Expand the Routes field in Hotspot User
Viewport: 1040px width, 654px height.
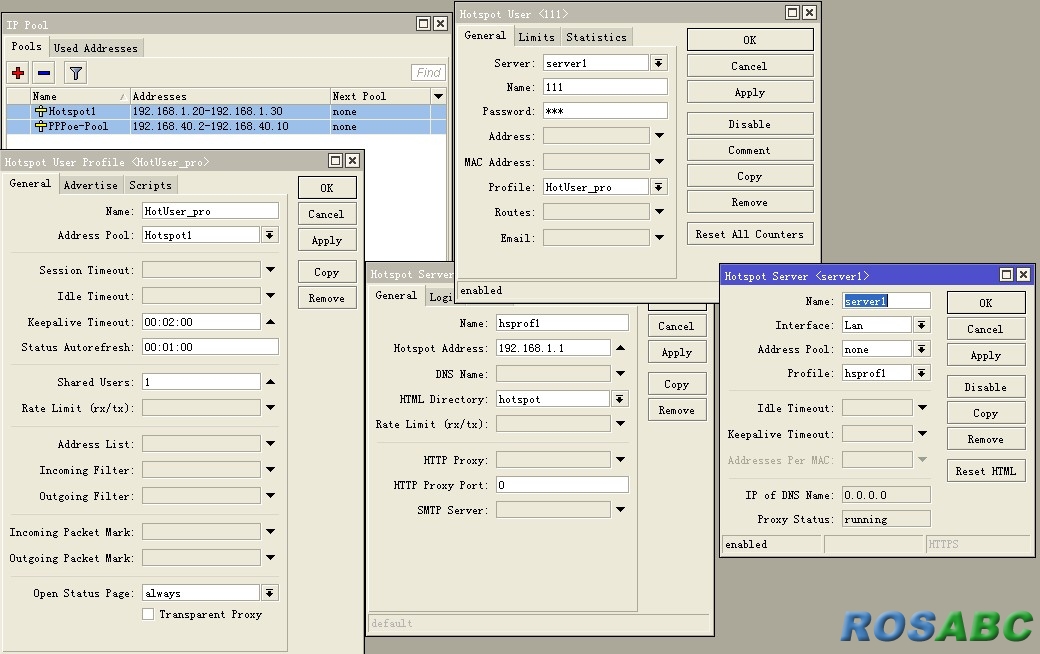pyautogui.click(x=659, y=212)
